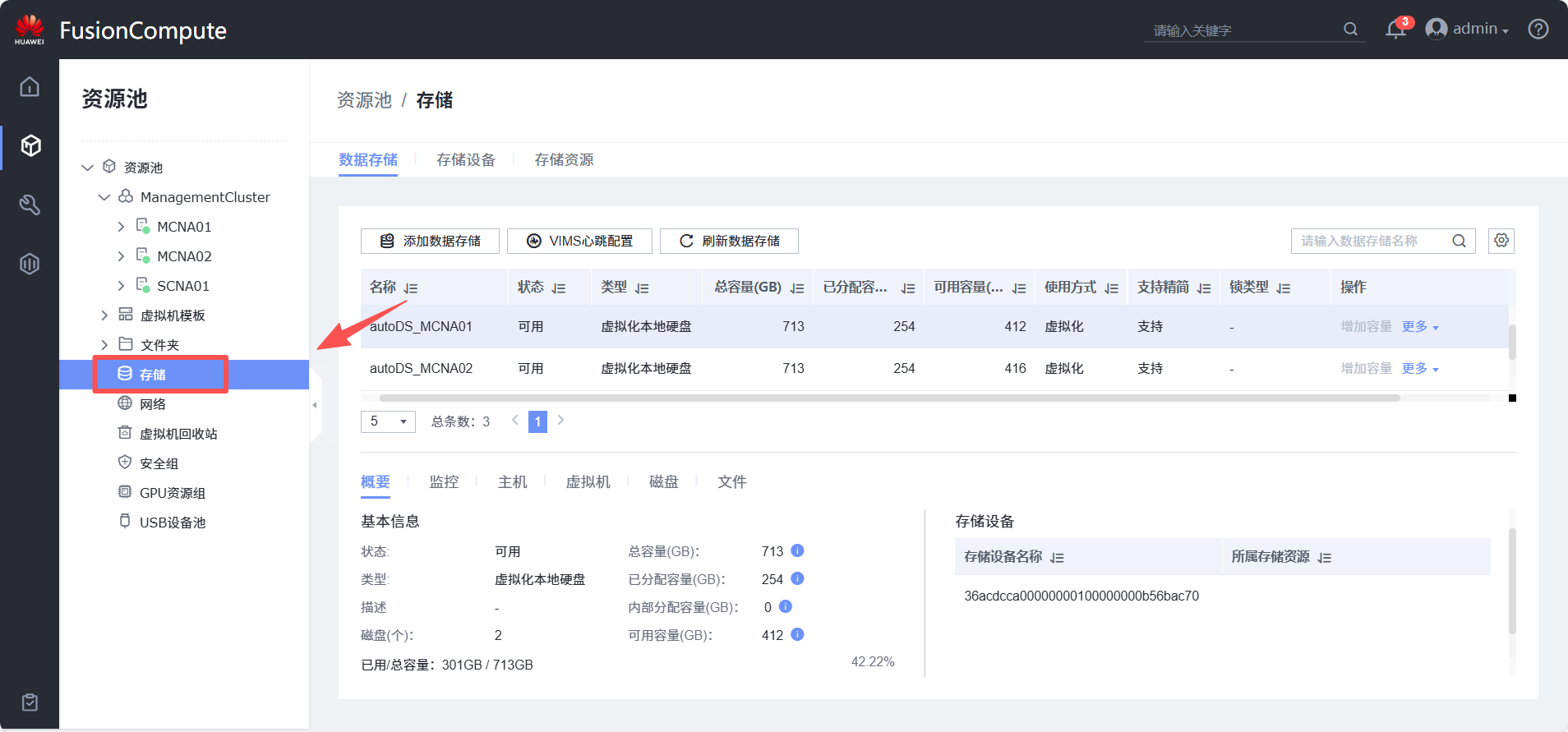The width and height of the screenshot is (1568, 732).
Task: Sort by 支持精简 column icon
Action: 1204,288
